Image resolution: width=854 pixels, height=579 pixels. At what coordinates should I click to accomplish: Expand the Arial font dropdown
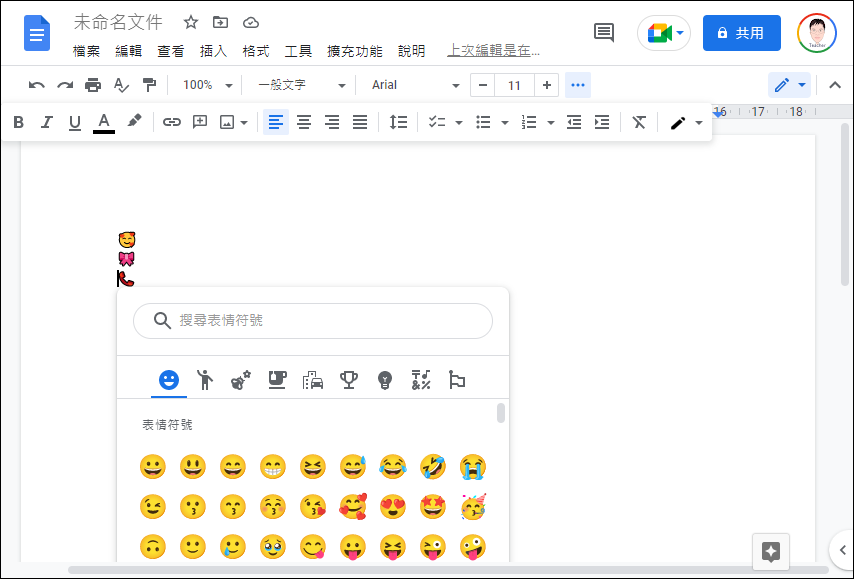pyautogui.click(x=415, y=85)
